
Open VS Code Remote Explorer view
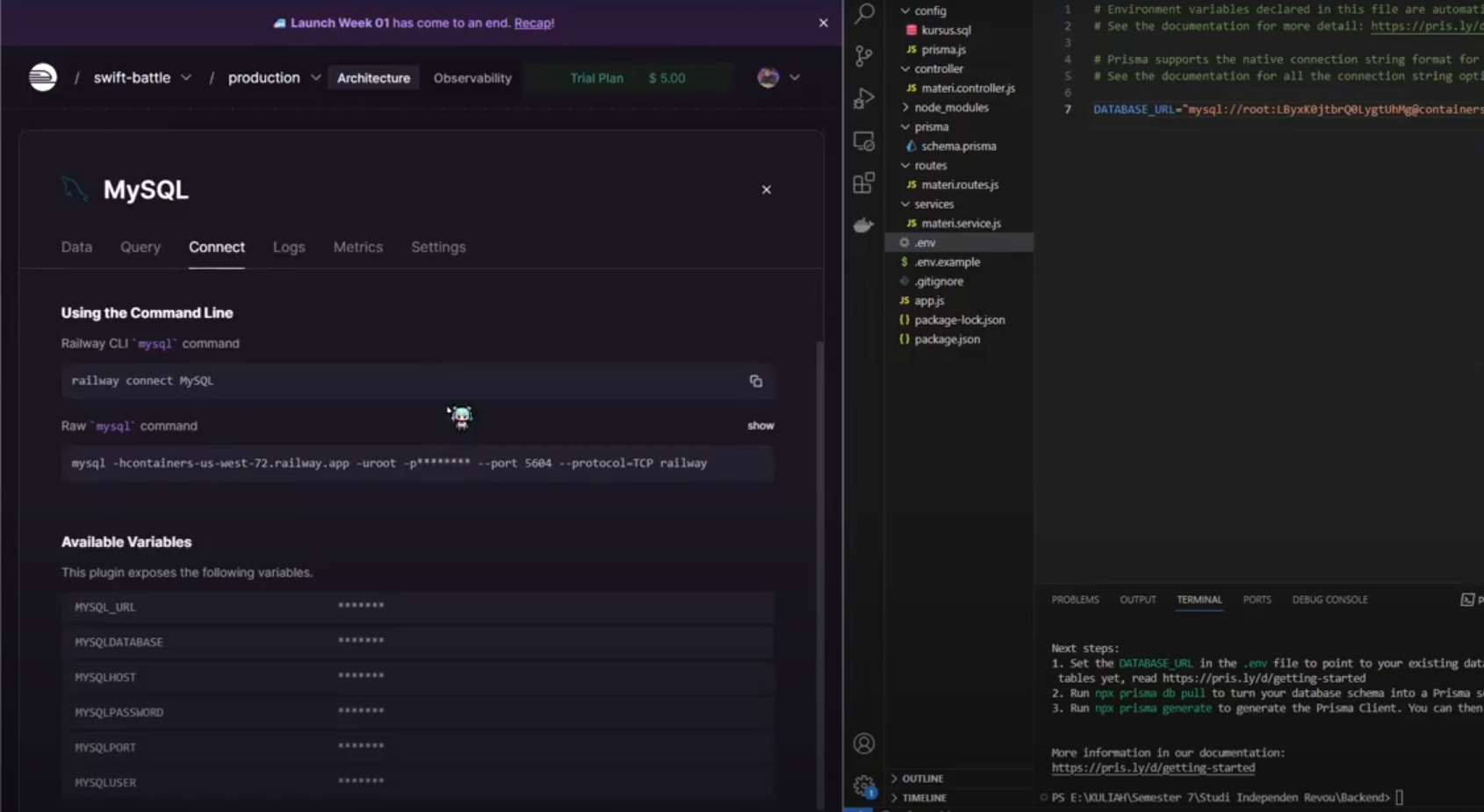[864, 140]
